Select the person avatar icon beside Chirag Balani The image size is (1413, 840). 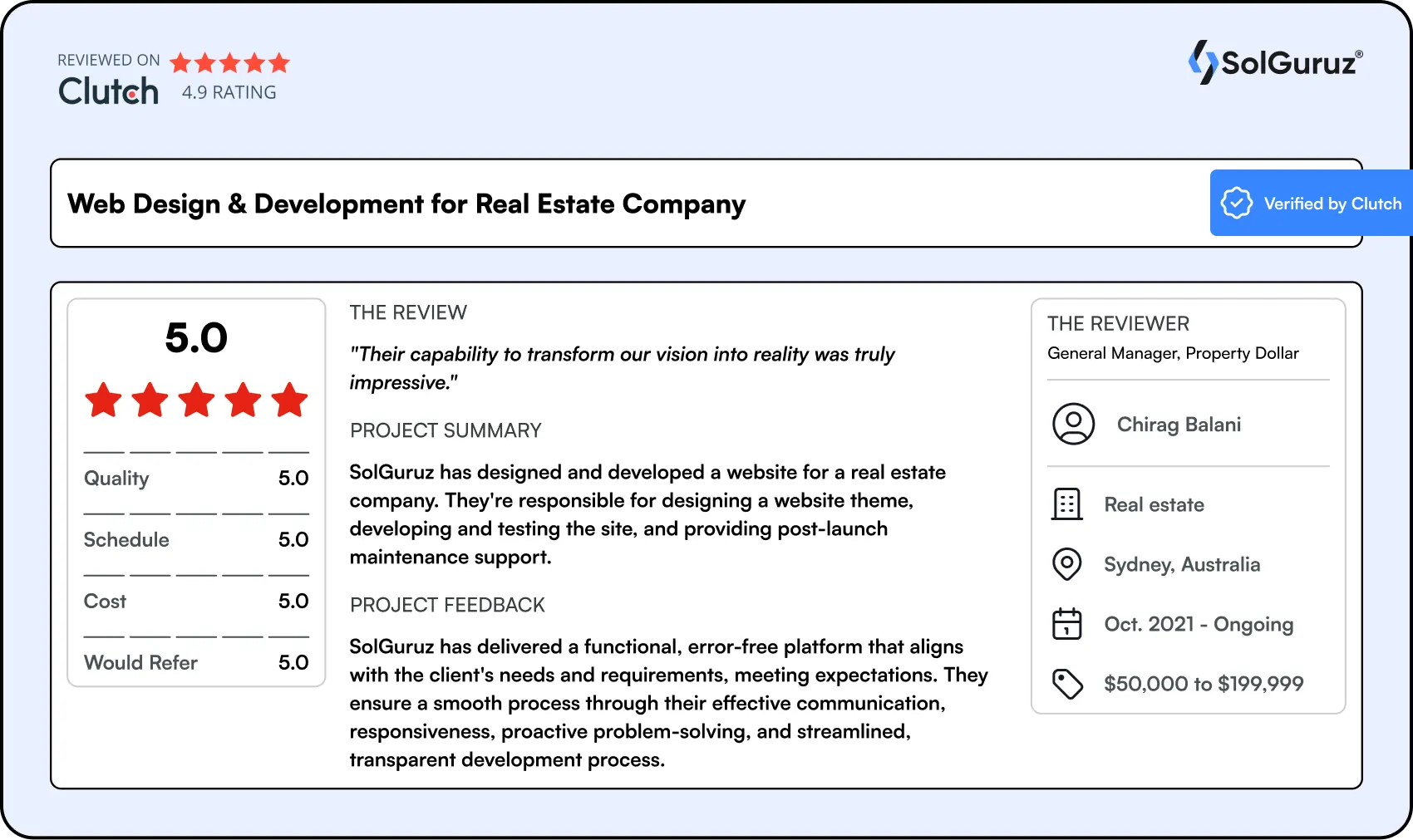coord(1072,424)
